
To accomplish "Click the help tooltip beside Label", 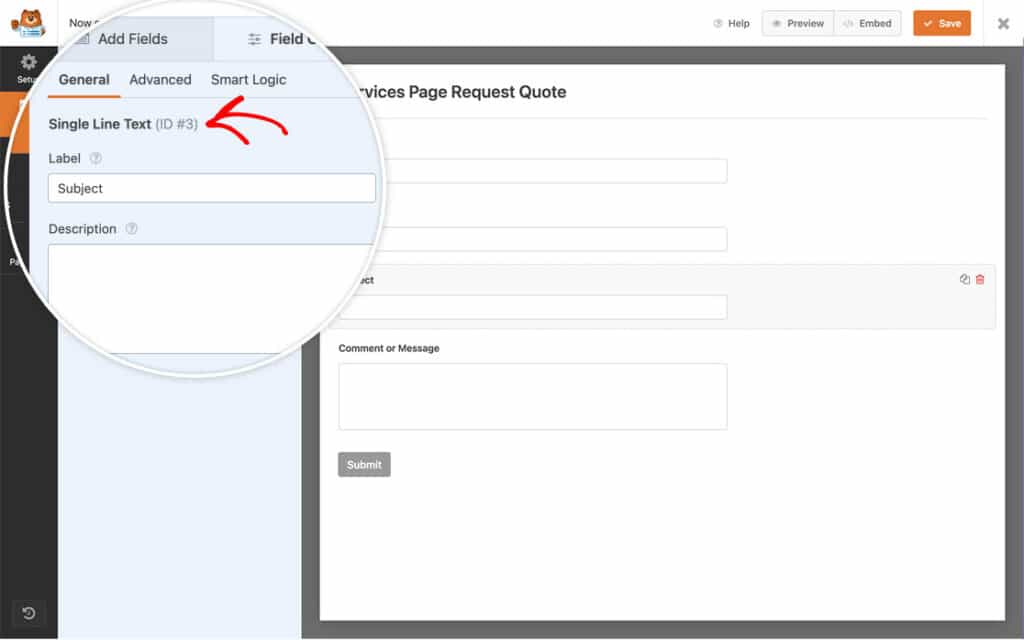I will (95, 158).
